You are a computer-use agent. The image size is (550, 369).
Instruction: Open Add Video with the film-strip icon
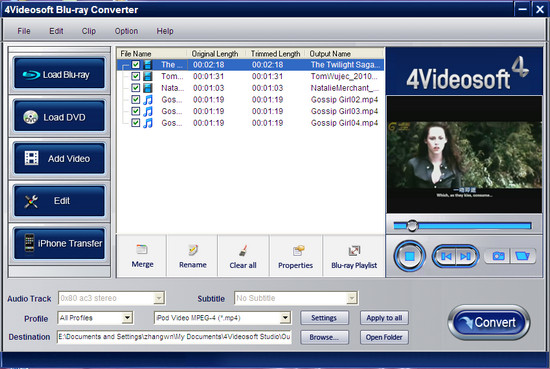coord(59,158)
